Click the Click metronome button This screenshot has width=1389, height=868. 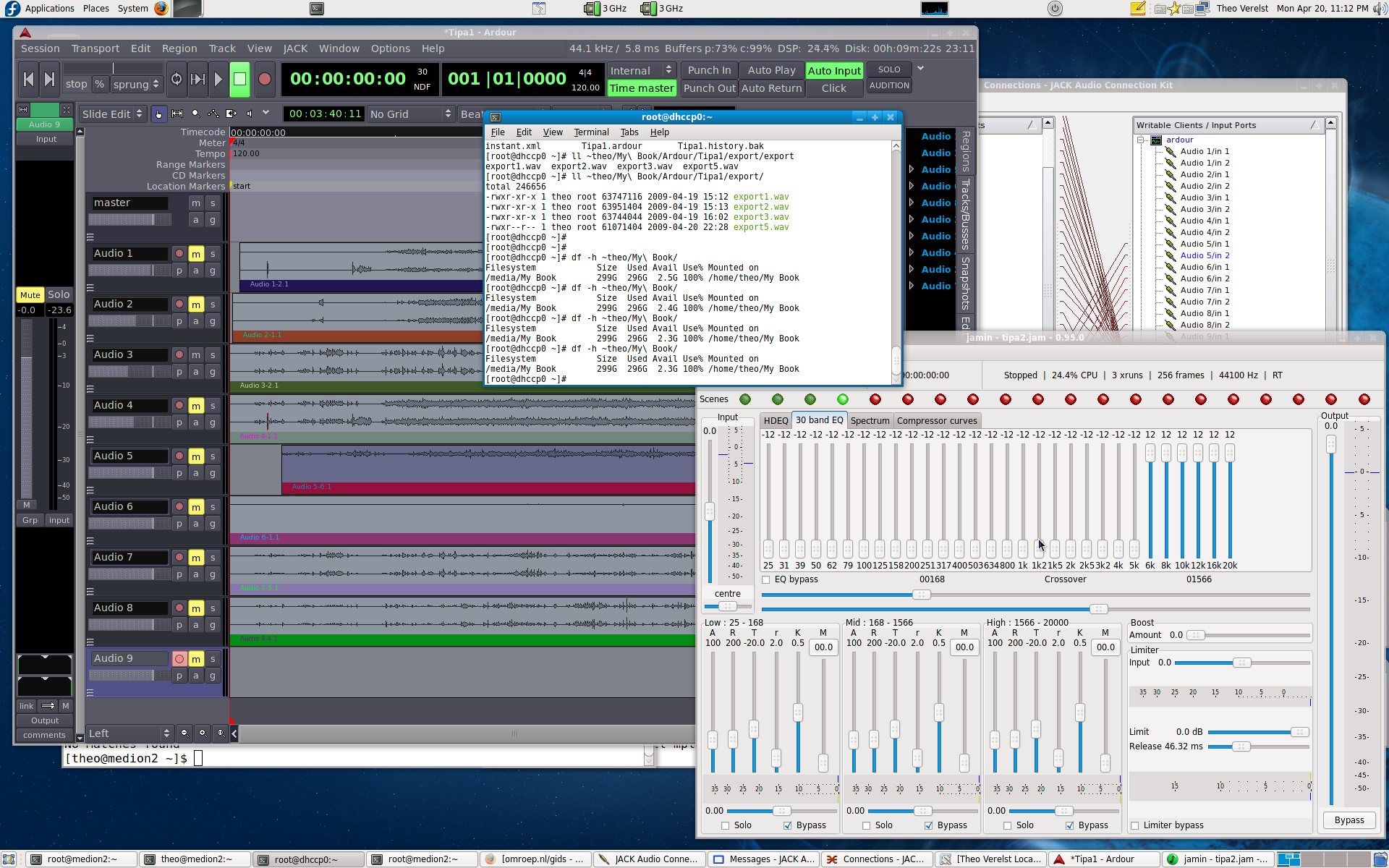834,88
